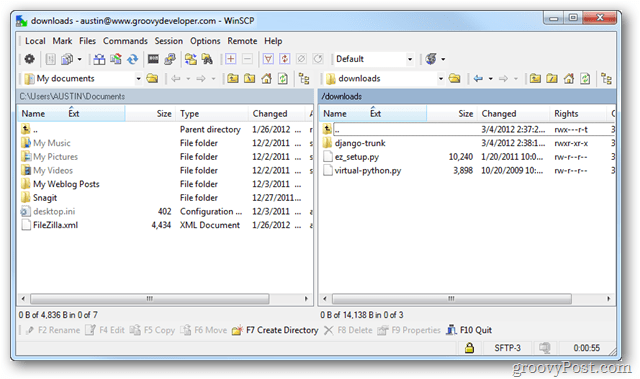Open the Help menu
Screen dimensions: 640x379
pyautogui.click(x=273, y=41)
